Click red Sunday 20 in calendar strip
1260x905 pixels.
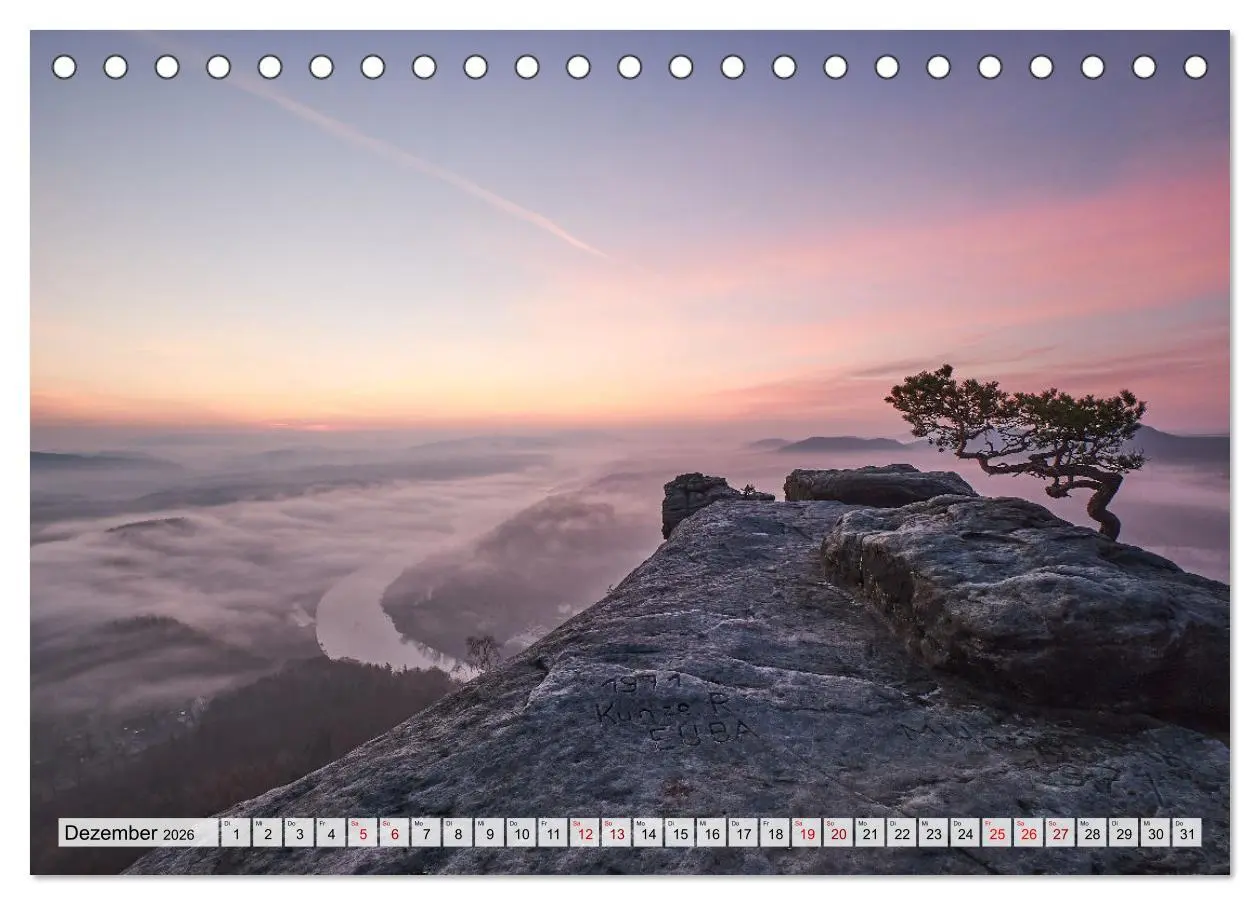tap(838, 833)
